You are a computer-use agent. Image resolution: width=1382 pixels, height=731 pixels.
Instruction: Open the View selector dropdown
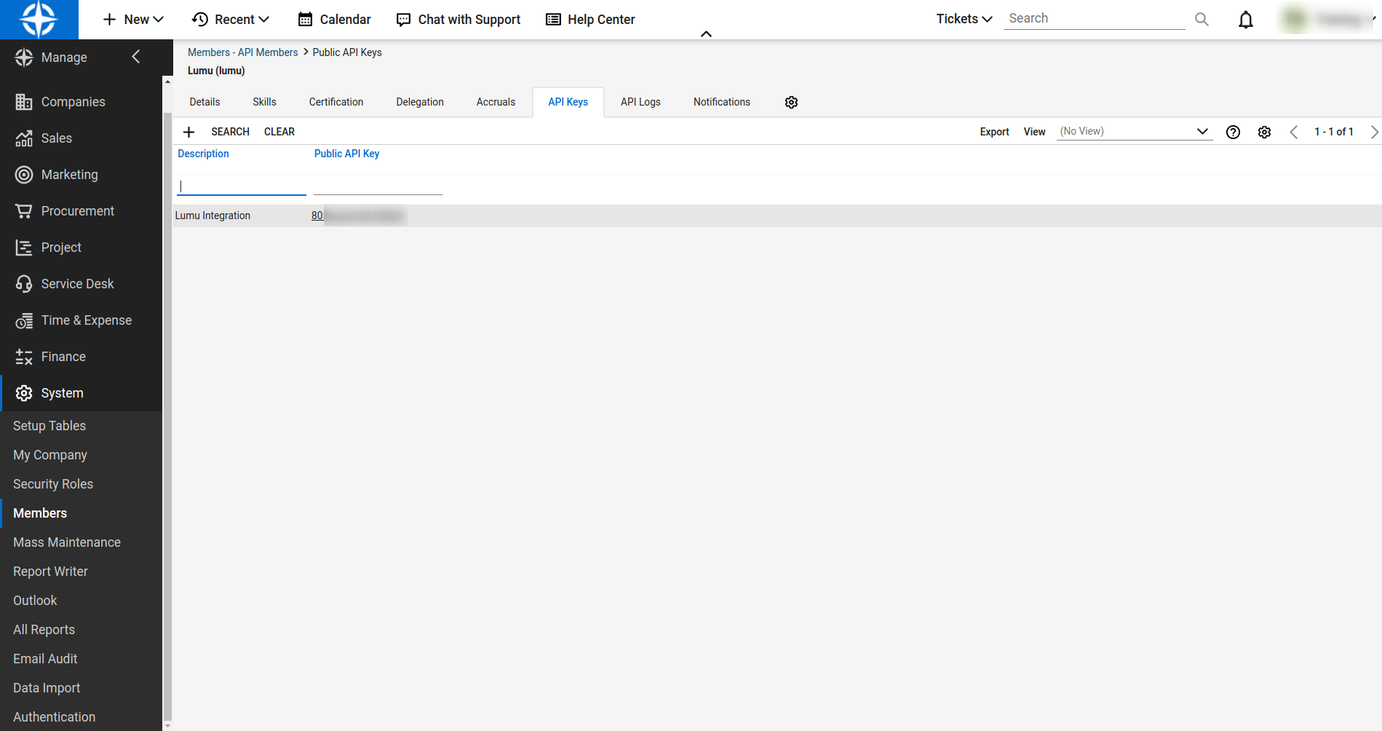1134,132
